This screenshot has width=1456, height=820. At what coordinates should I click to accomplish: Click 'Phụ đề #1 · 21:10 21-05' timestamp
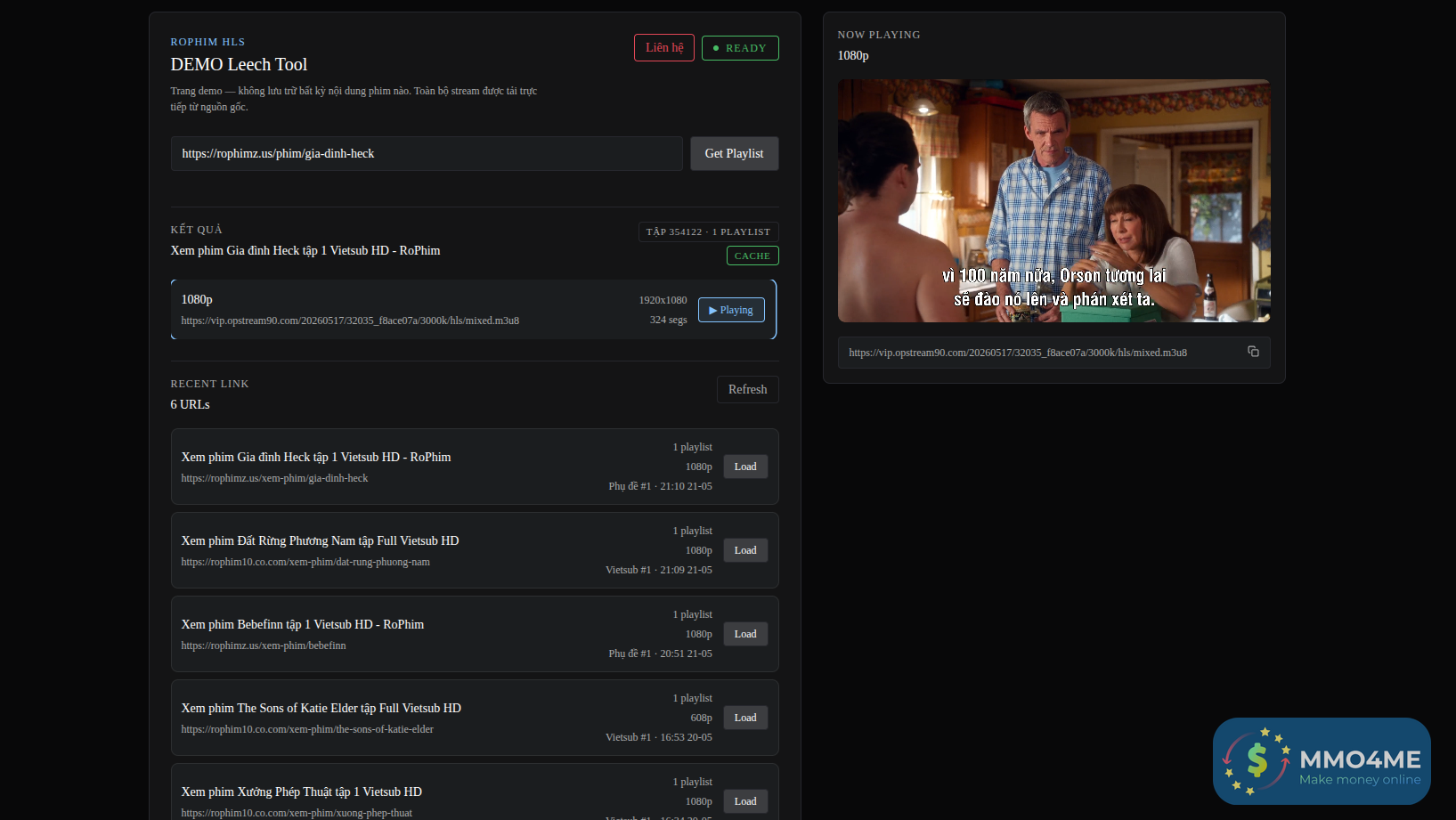(660, 486)
